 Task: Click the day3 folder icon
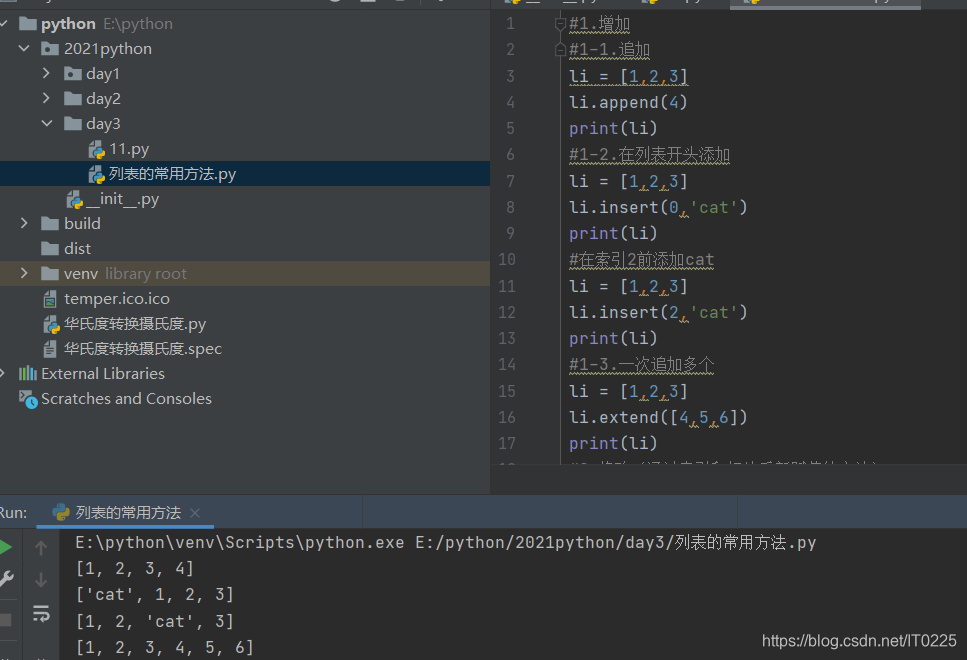pyautogui.click(x=73, y=124)
